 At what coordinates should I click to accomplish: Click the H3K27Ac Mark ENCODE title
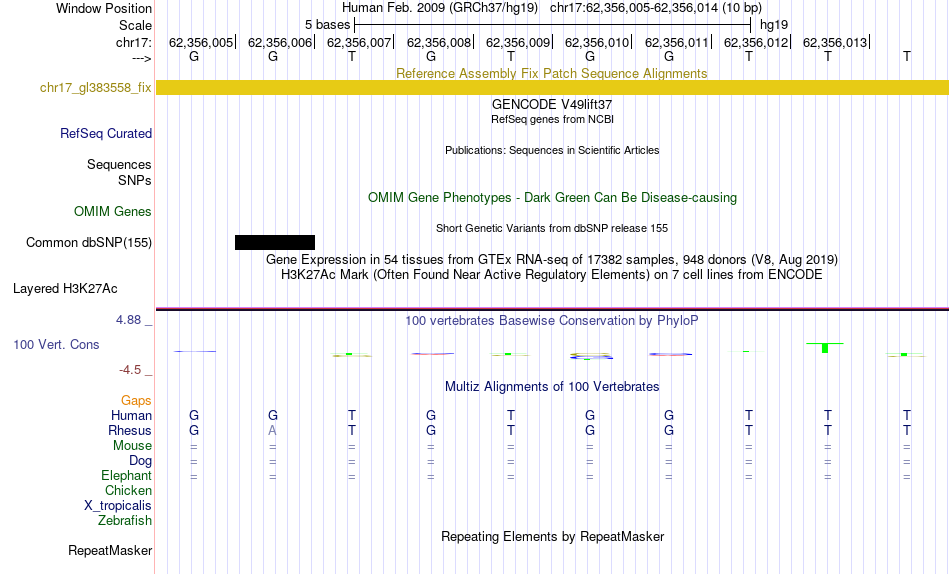(552, 275)
